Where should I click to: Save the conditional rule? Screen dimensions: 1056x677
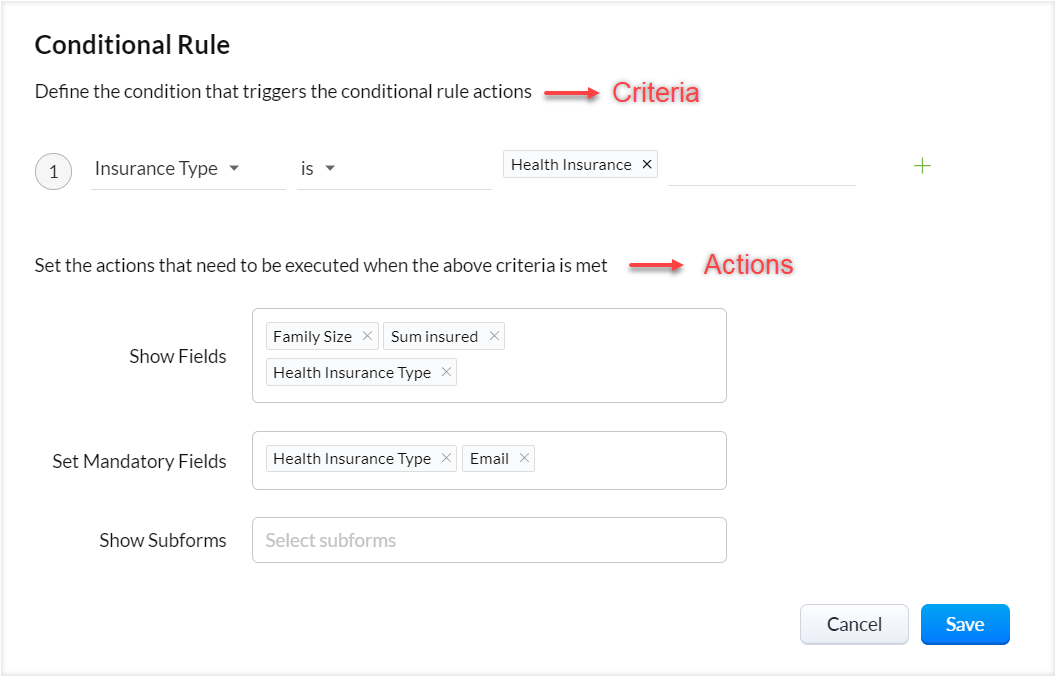tap(965, 625)
